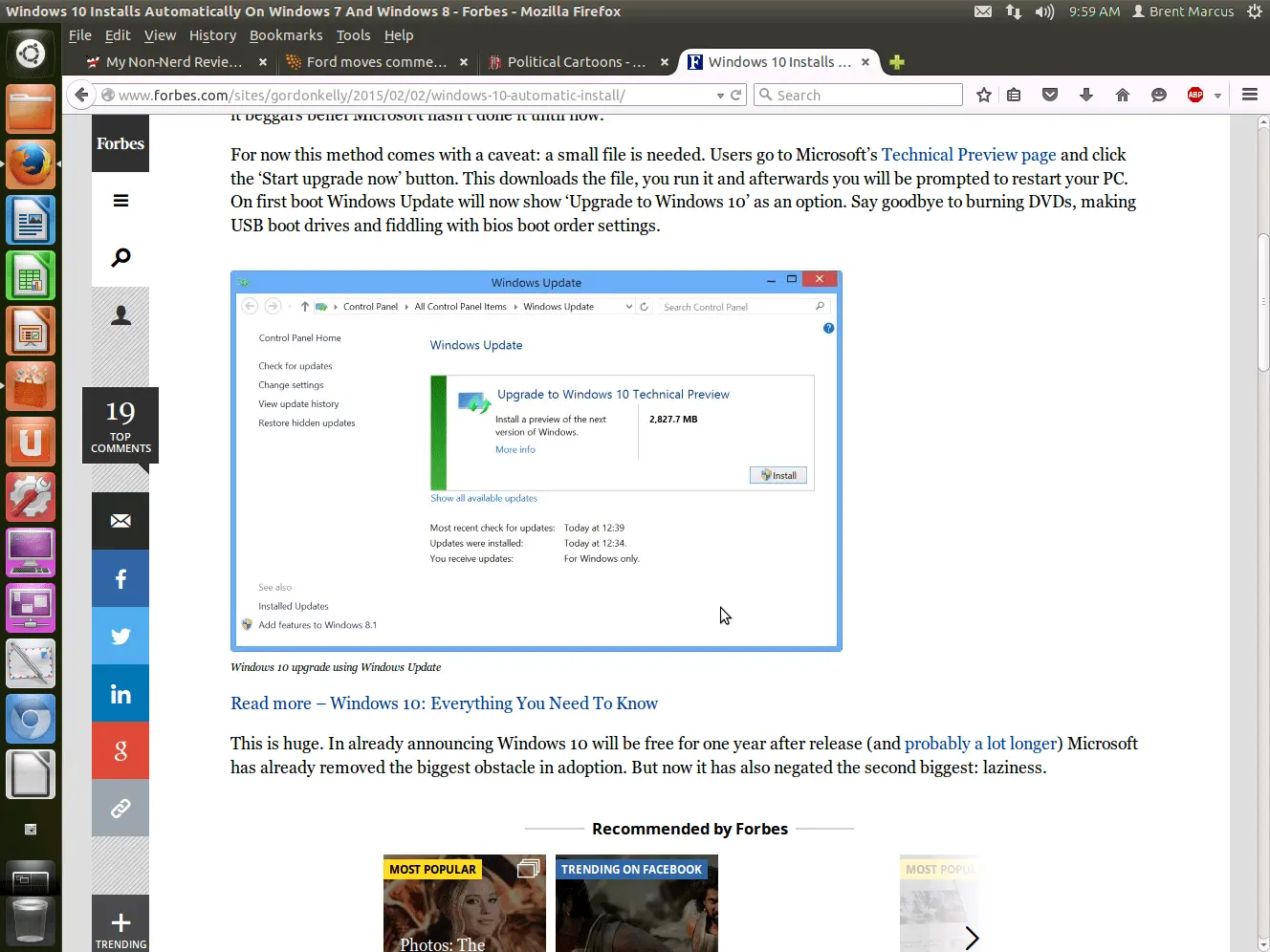
Task: Bookmark this page with the star icon
Action: (983, 95)
